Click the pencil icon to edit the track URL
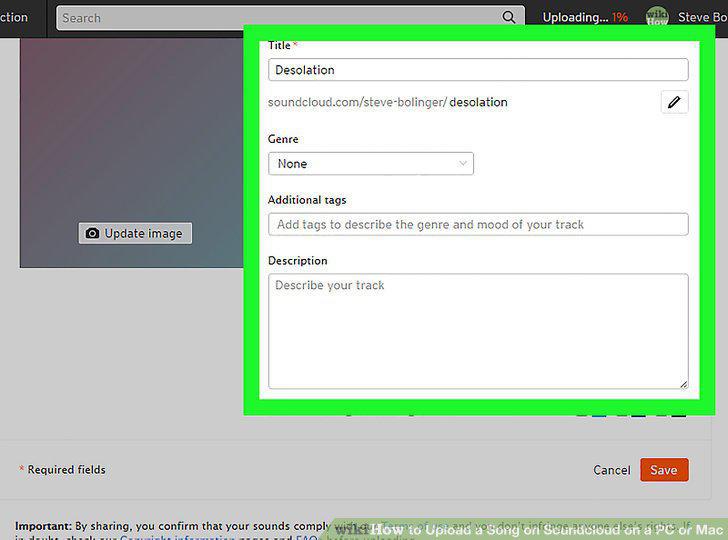The width and height of the screenshot is (728, 540). [x=674, y=102]
